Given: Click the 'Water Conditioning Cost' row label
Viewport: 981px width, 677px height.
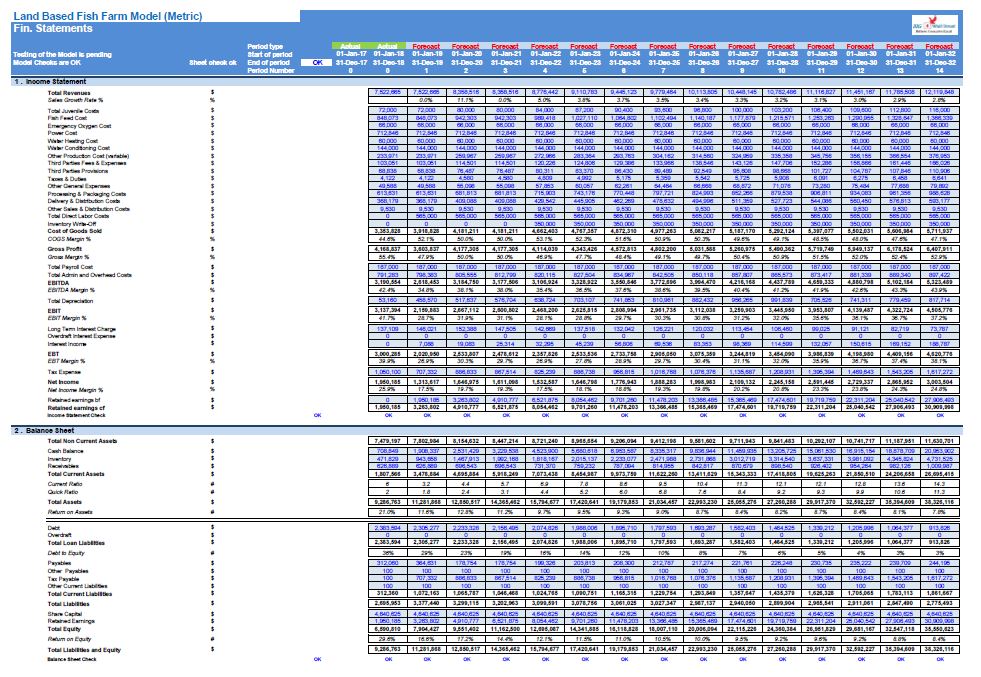Looking at the screenshot, I should (79, 148).
